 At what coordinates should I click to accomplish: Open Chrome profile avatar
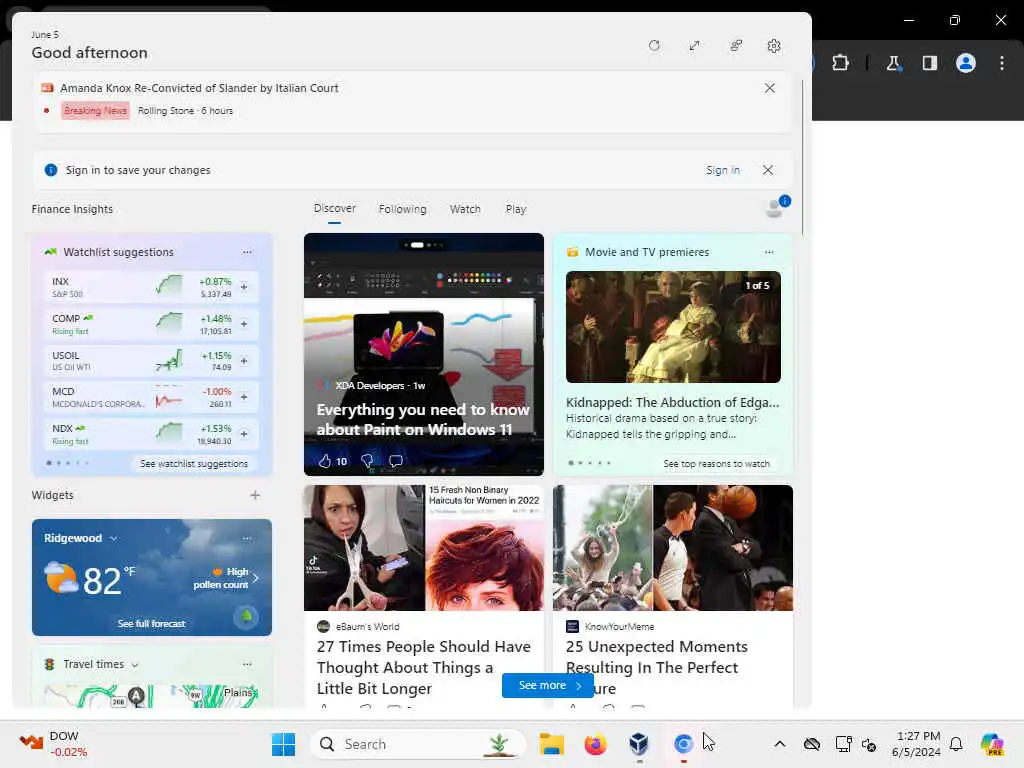pyautogui.click(x=966, y=63)
